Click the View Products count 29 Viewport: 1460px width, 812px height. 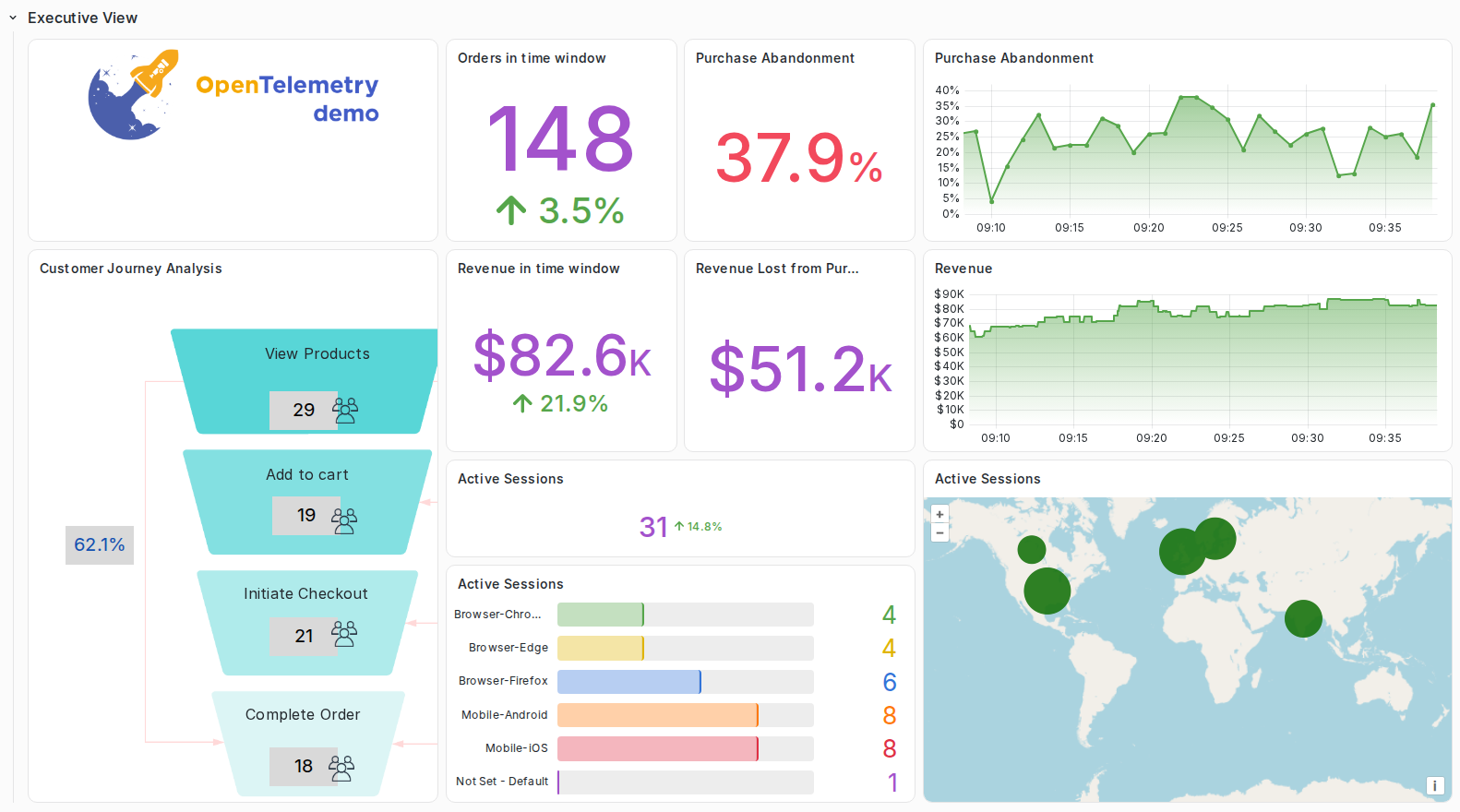tap(304, 410)
